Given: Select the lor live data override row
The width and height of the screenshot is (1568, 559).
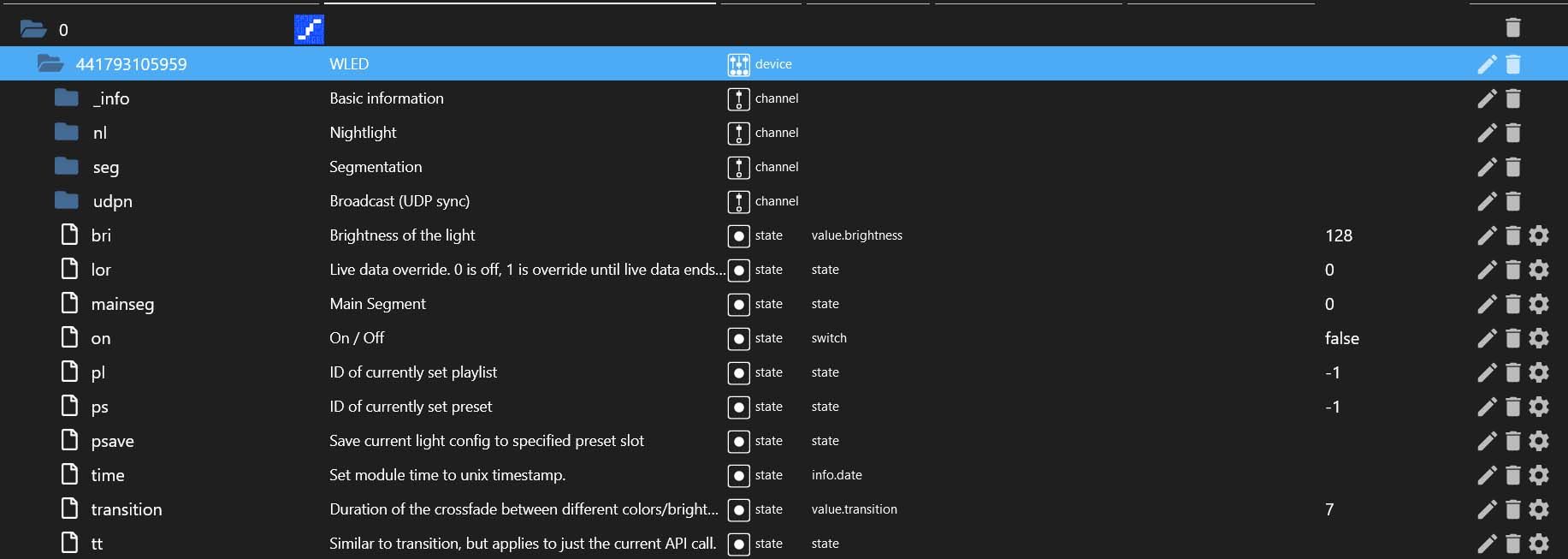Looking at the screenshot, I should tap(101, 270).
